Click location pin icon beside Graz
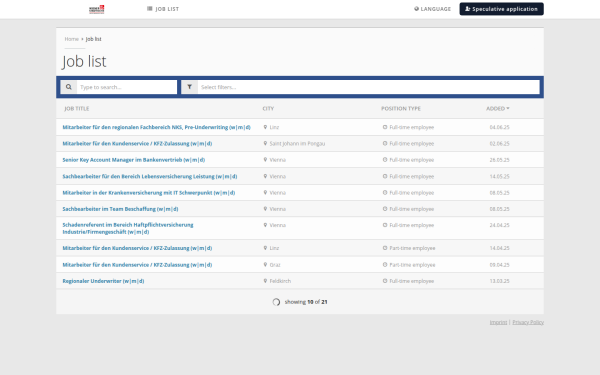Viewport: 600px width, 375px height. point(265,264)
